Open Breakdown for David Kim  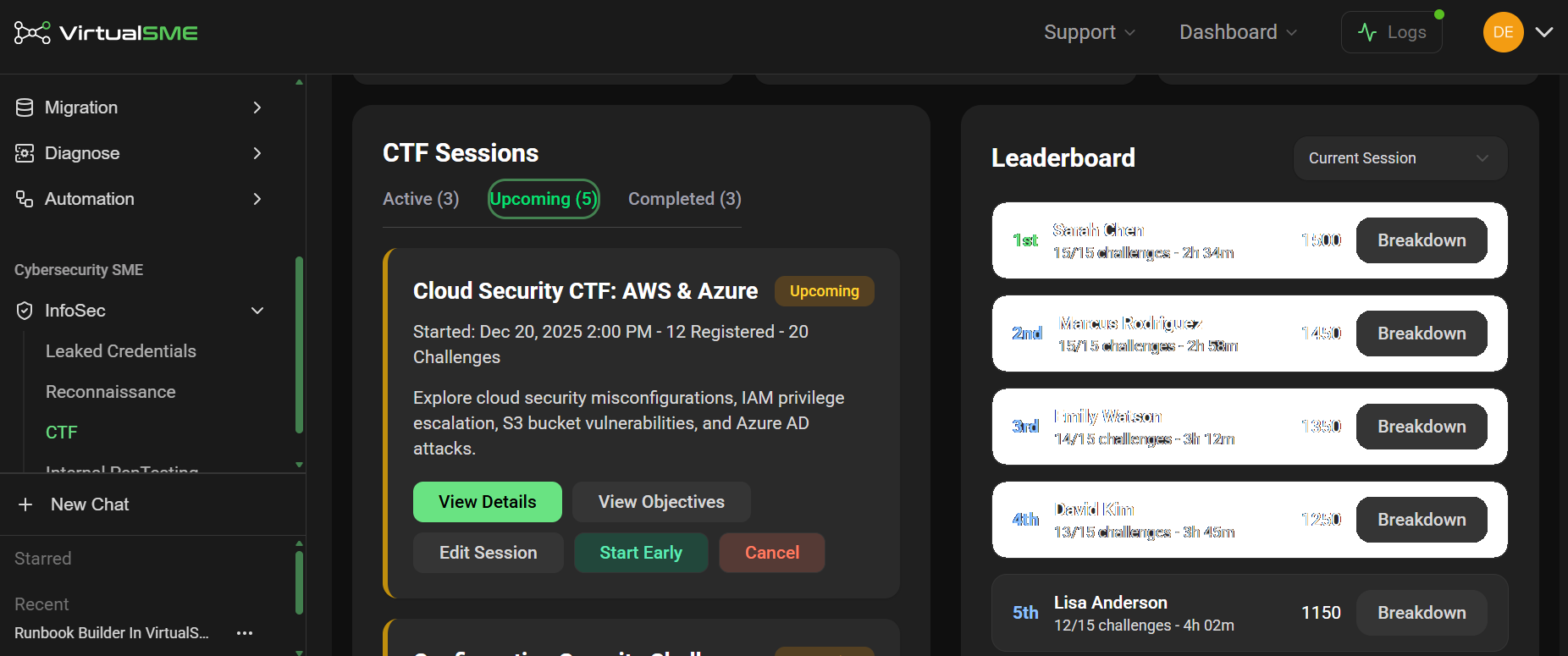tap(1422, 520)
